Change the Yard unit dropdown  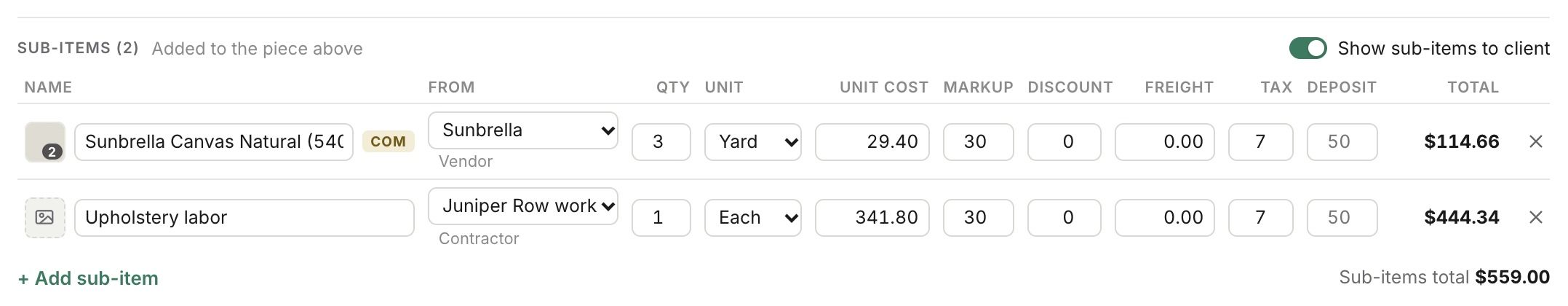click(x=753, y=141)
